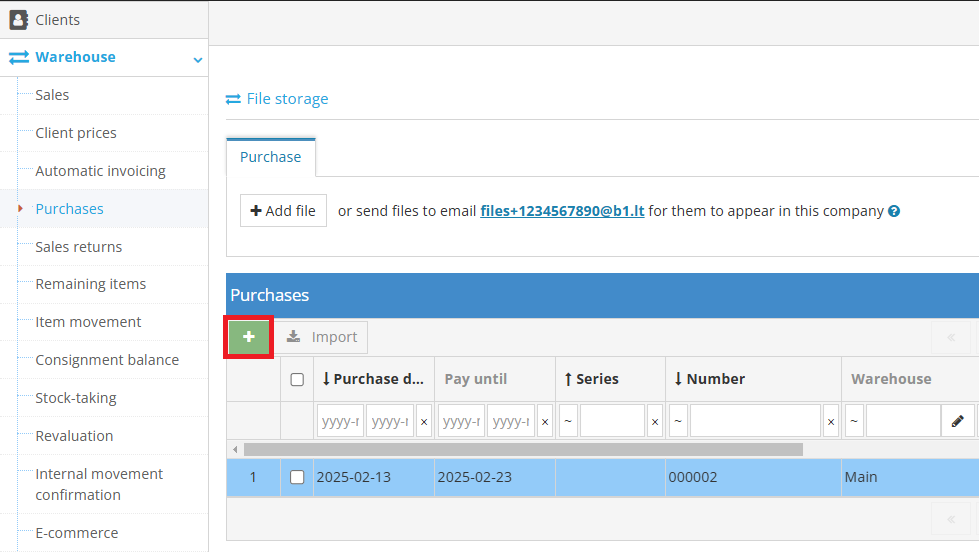Image resolution: width=979 pixels, height=552 pixels.
Task: Open the Number filter operator dropdown
Action: pos(678,422)
